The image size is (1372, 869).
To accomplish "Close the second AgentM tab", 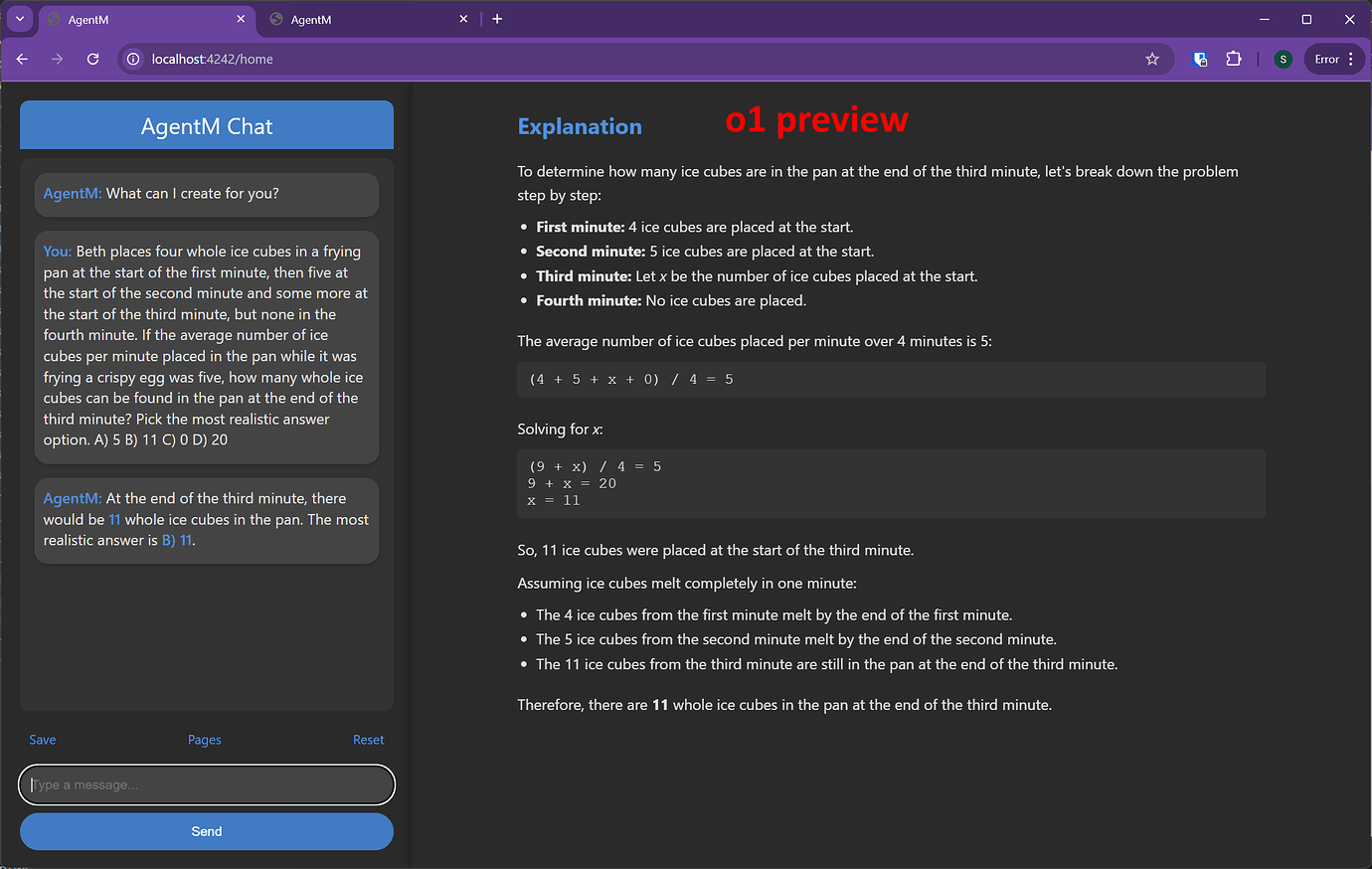I will [x=463, y=19].
